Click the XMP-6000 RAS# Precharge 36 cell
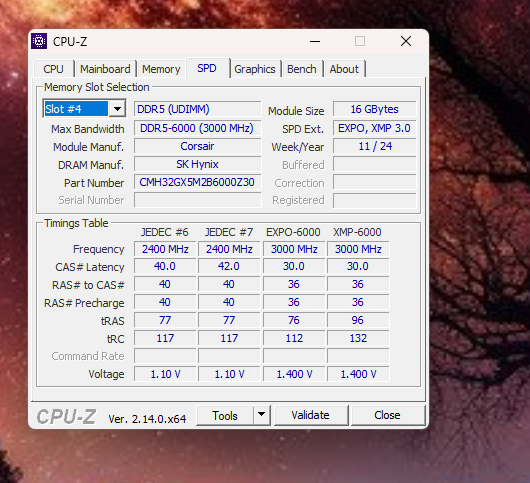 [358, 302]
